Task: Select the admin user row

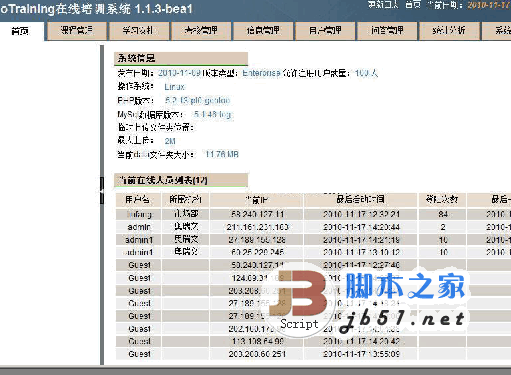Action: (313, 227)
